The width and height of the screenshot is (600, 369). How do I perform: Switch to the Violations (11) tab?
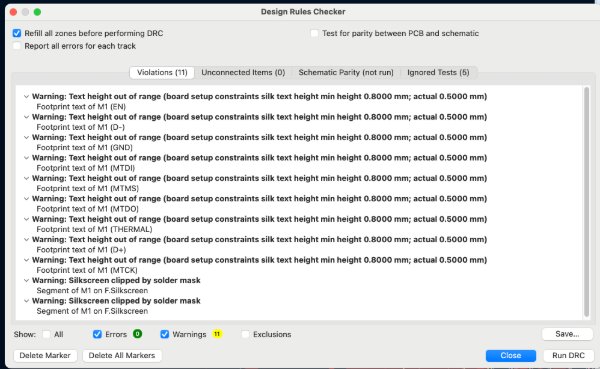pyautogui.click(x=162, y=72)
